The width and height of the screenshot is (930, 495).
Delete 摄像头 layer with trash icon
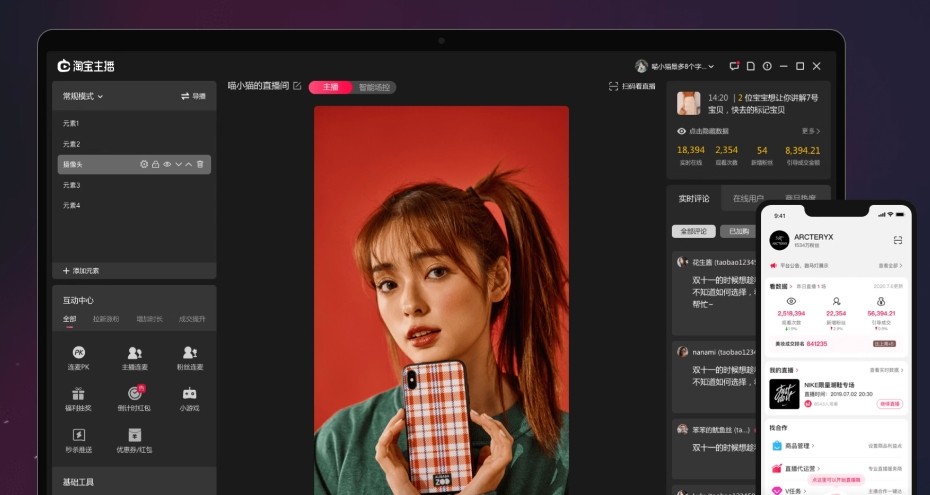tap(200, 164)
